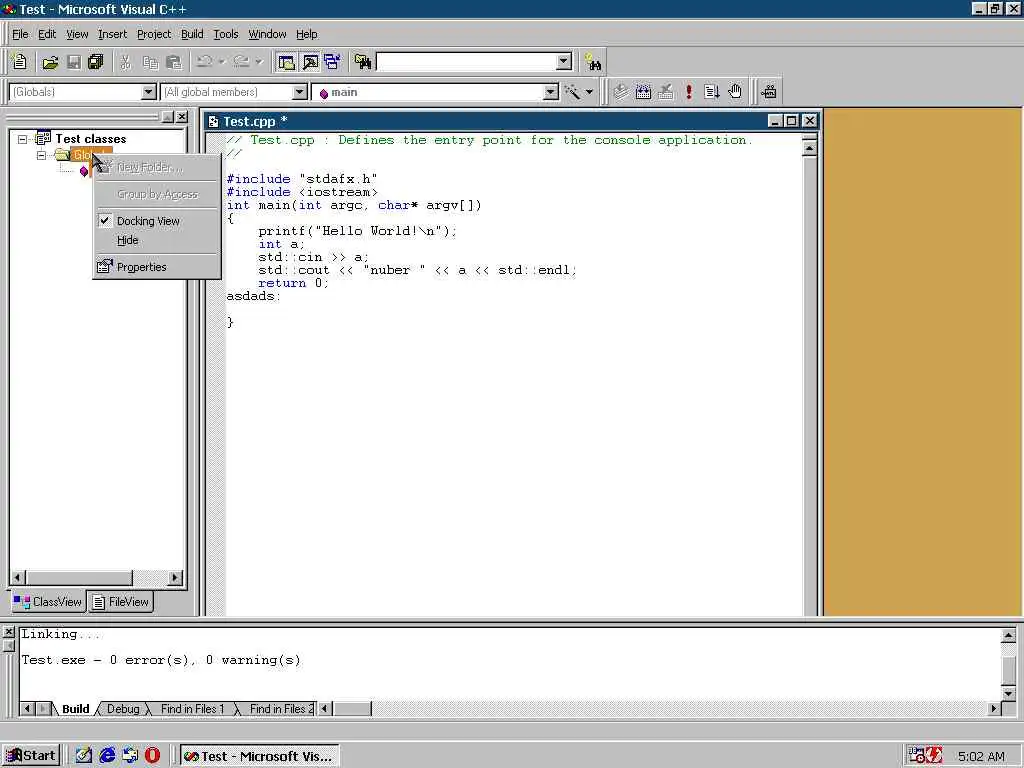Collapse the Globals folder tree node
The image size is (1024, 768).
click(42, 155)
